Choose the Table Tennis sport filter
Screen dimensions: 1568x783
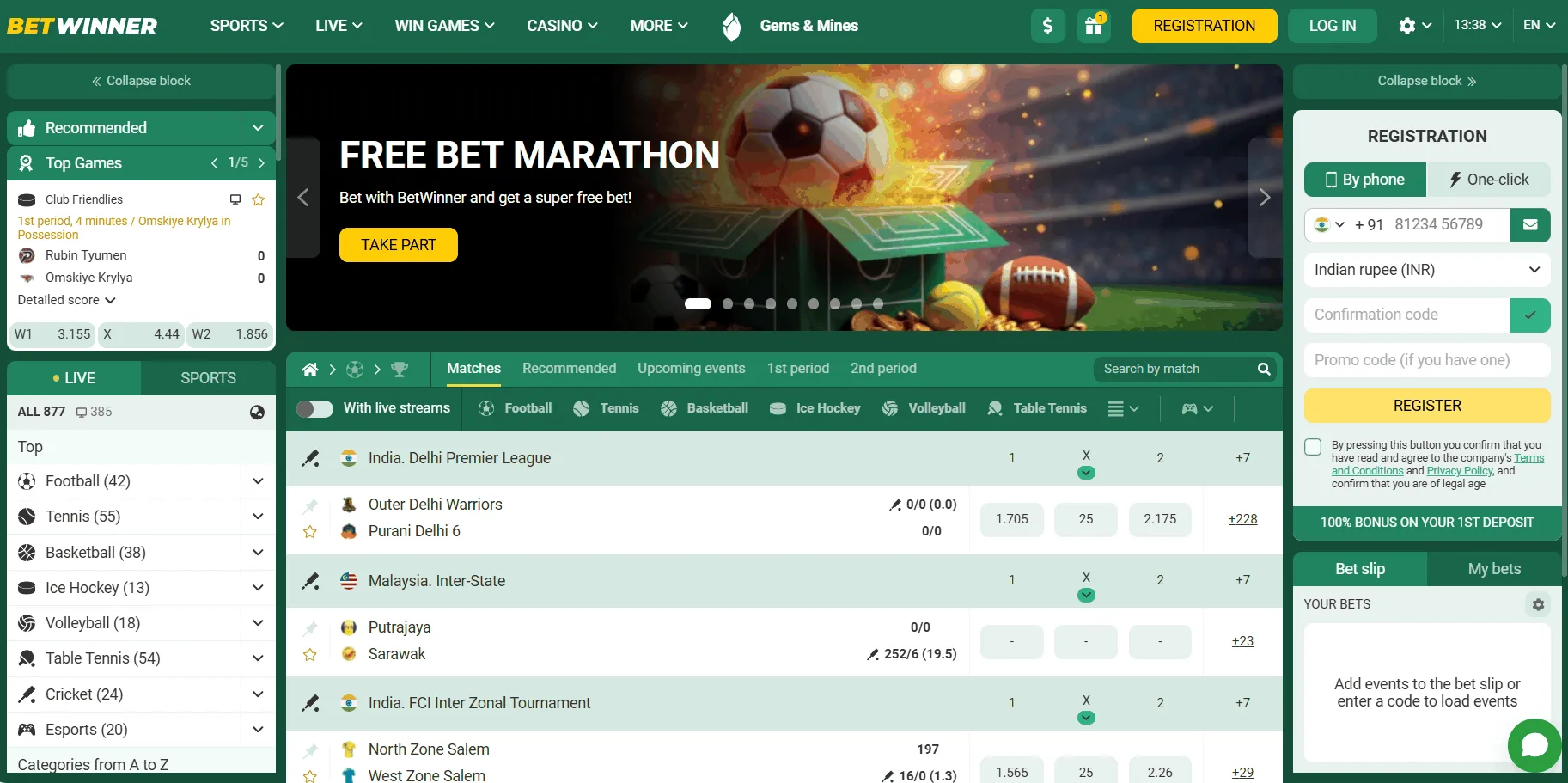(1037, 408)
